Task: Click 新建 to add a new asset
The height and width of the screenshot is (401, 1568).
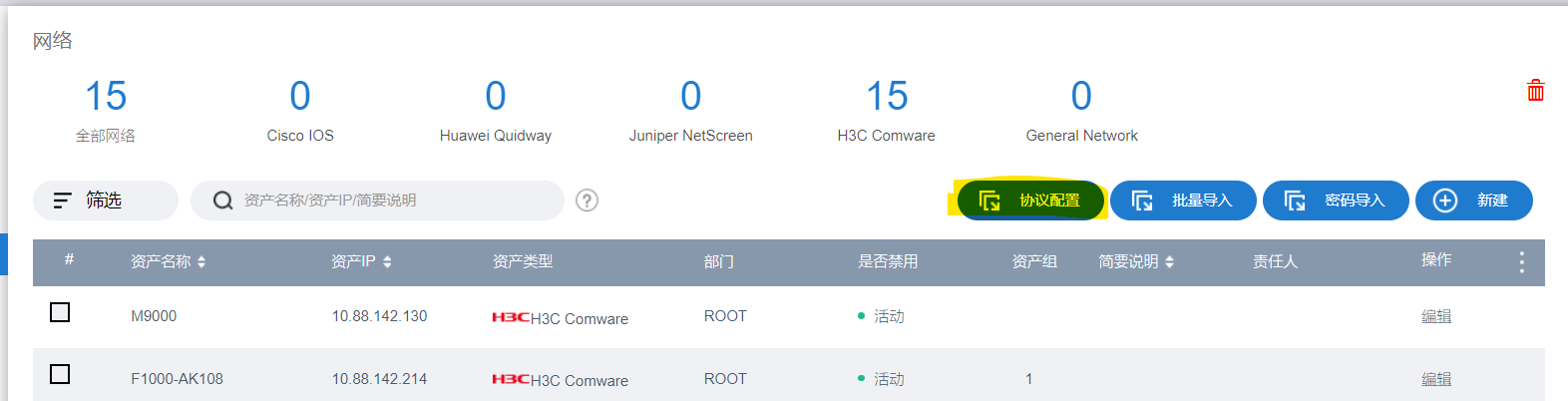Action: pos(1473,200)
